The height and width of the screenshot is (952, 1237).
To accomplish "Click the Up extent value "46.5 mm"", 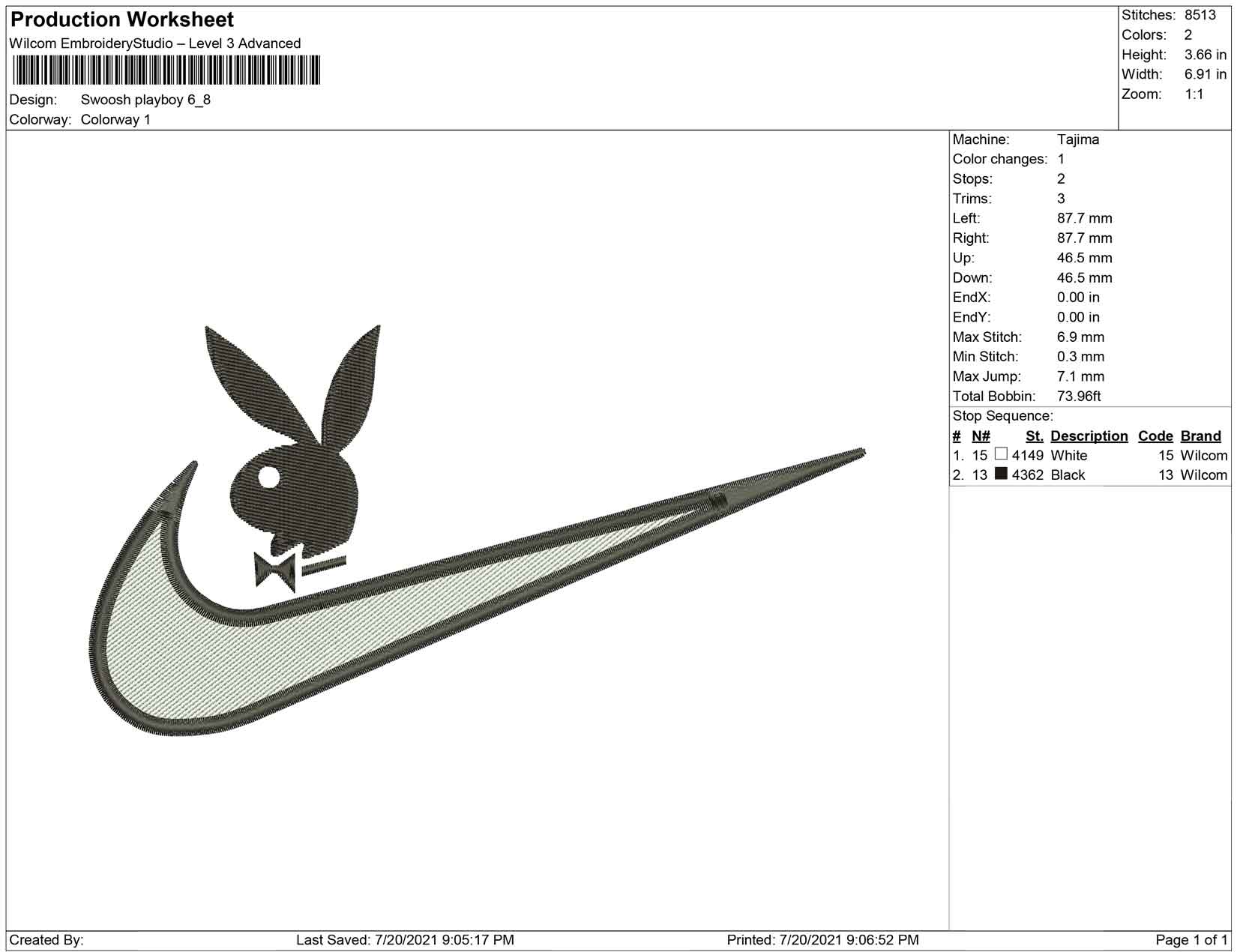I will (x=1085, y=258).
